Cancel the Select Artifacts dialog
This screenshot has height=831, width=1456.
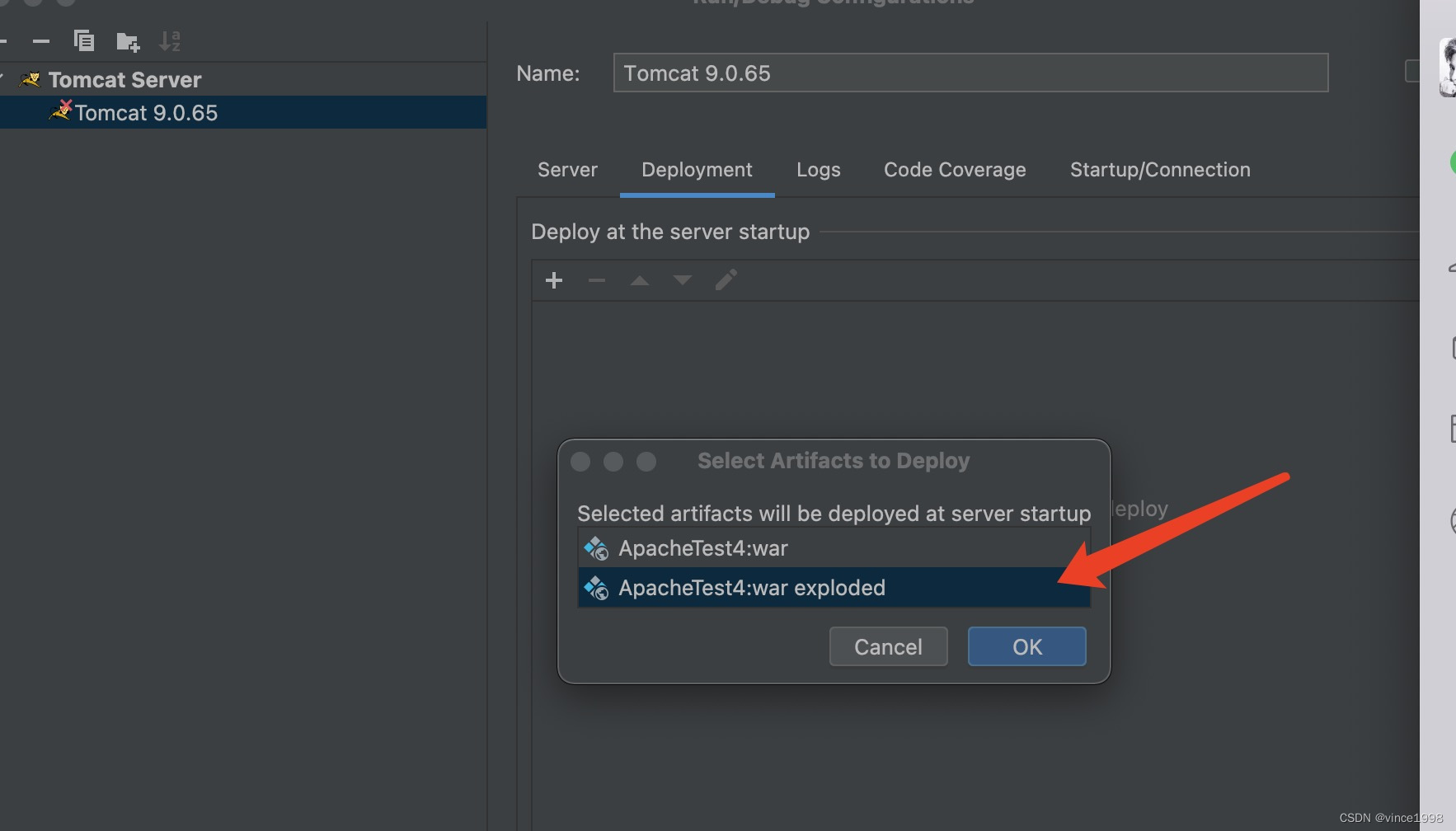(x=889, y=646)
